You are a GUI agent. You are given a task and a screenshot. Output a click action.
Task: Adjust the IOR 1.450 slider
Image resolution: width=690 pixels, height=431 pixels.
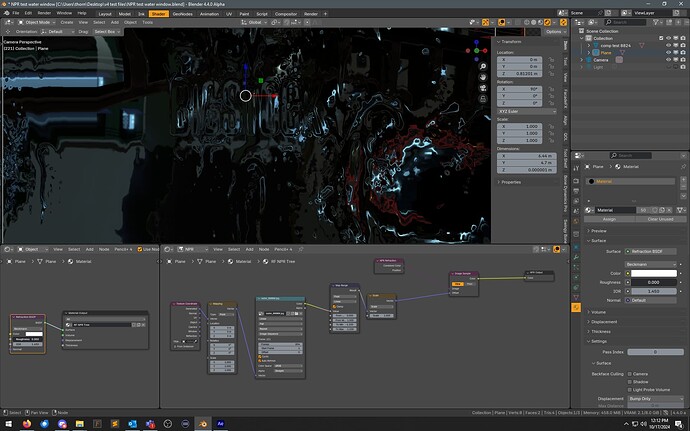(x=654, y=291)
